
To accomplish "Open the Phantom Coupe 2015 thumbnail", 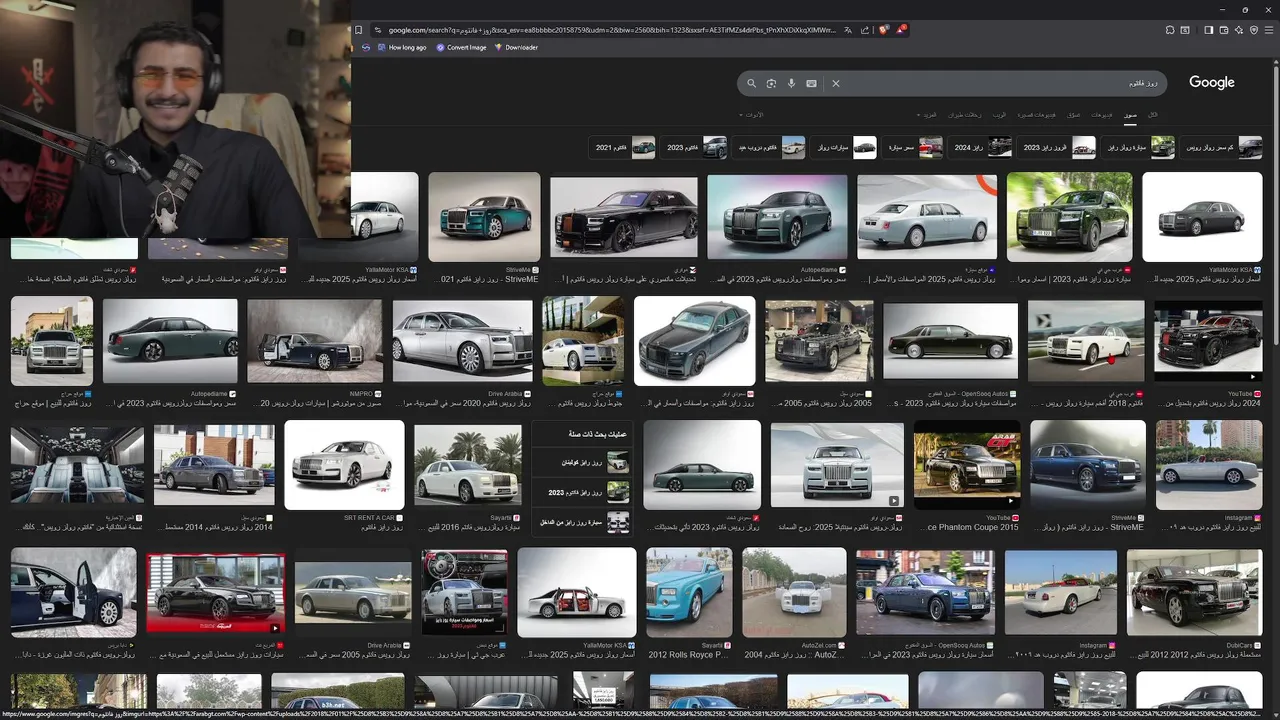I will tap(967, 465).
